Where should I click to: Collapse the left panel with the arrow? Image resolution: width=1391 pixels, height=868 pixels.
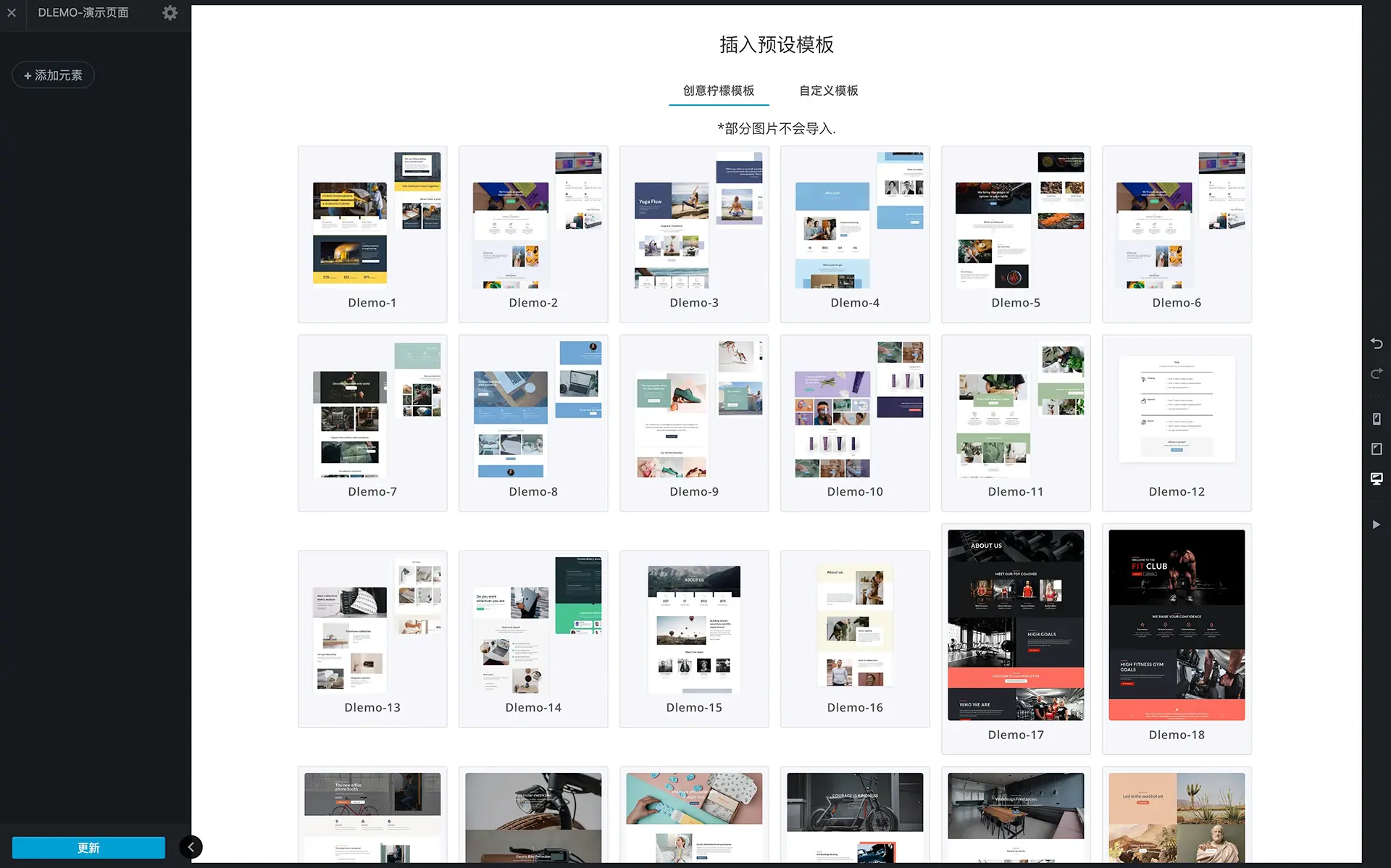click(191, 846)
